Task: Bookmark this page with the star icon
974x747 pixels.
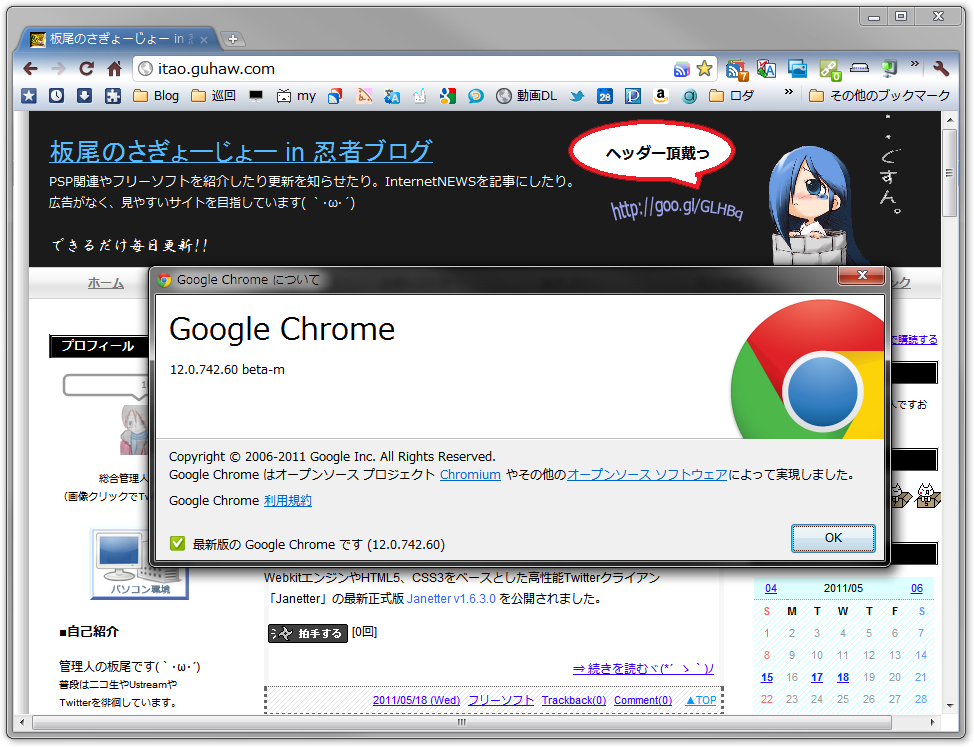Action: point(704,68)
